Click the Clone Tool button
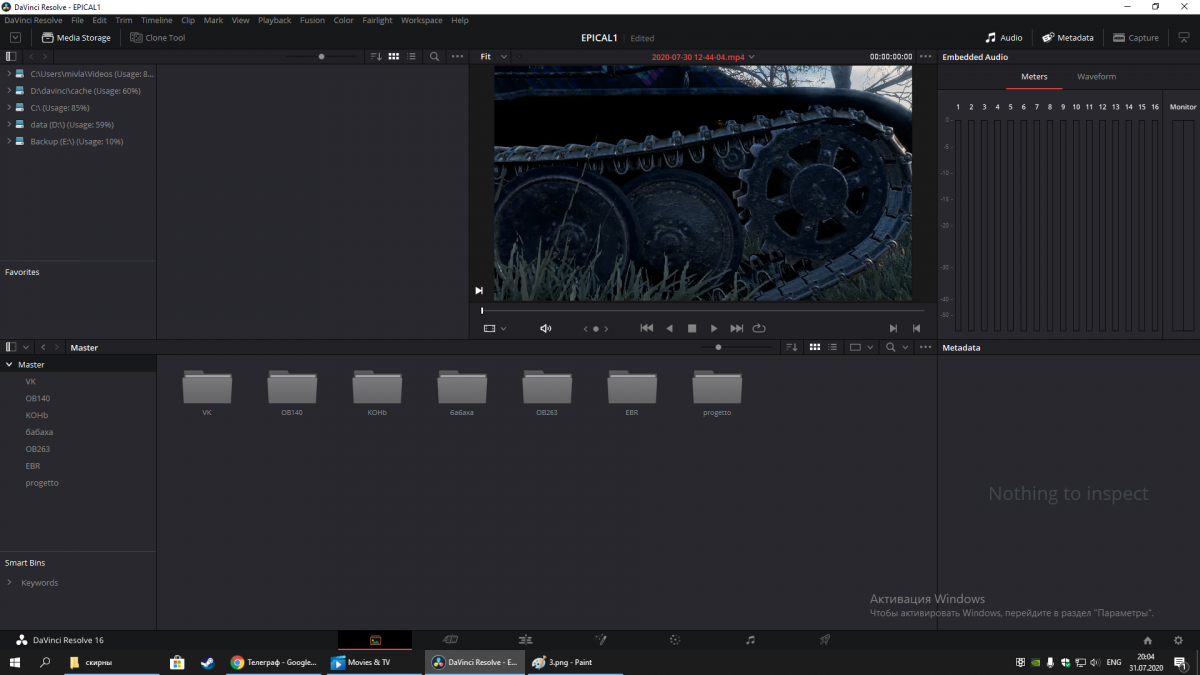Viewport: 1200px width, 675px height. tap(157, 38)
